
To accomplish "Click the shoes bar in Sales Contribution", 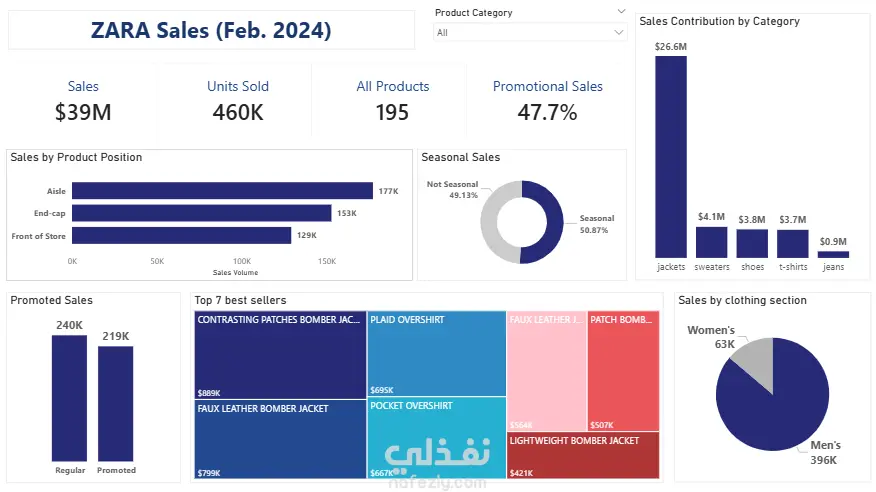I will (x=752, y=243).
